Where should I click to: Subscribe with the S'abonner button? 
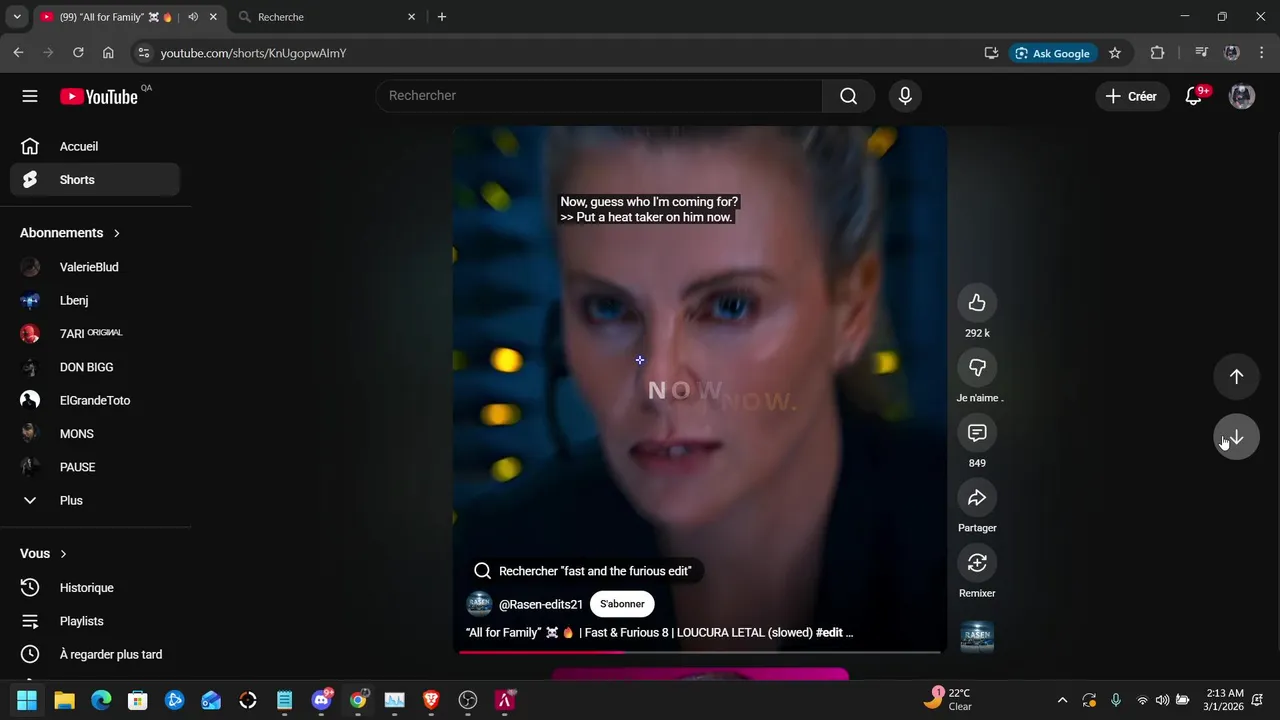(622, 604)
